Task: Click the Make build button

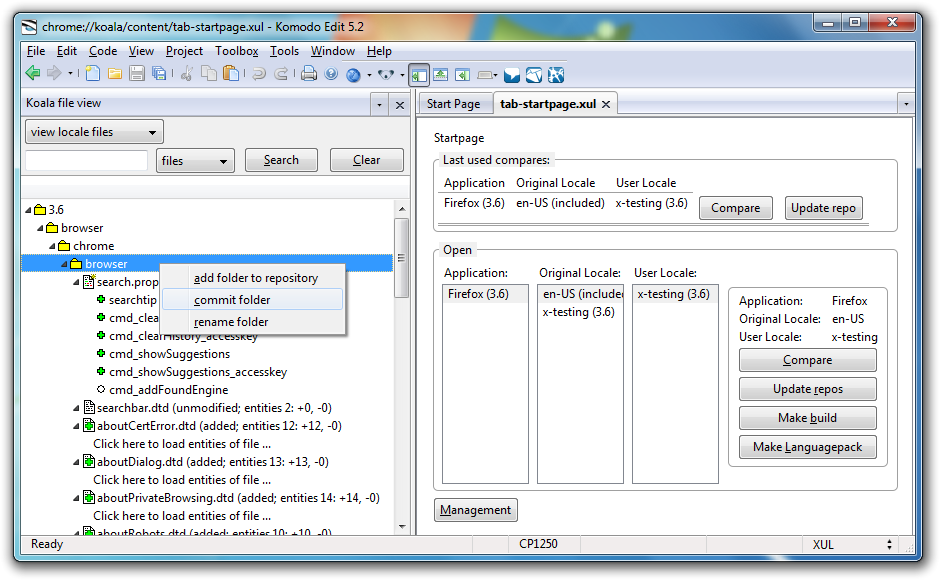Action: (808, 418)
